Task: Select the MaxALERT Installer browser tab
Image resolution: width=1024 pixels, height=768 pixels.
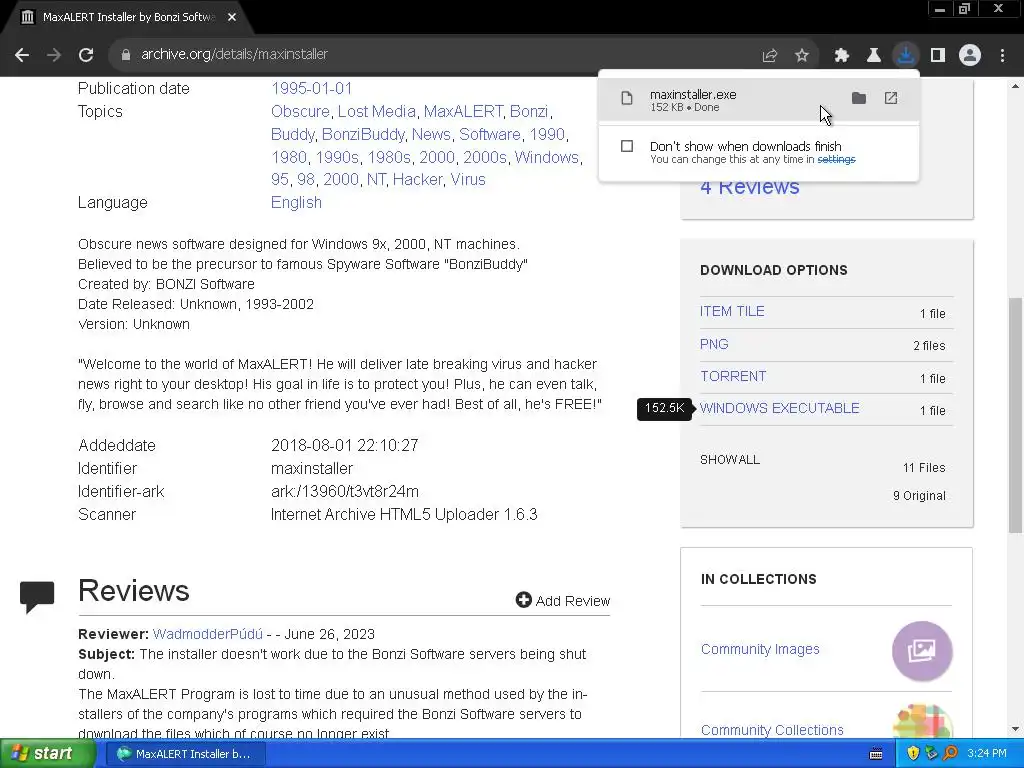Action: pos(128,17)
